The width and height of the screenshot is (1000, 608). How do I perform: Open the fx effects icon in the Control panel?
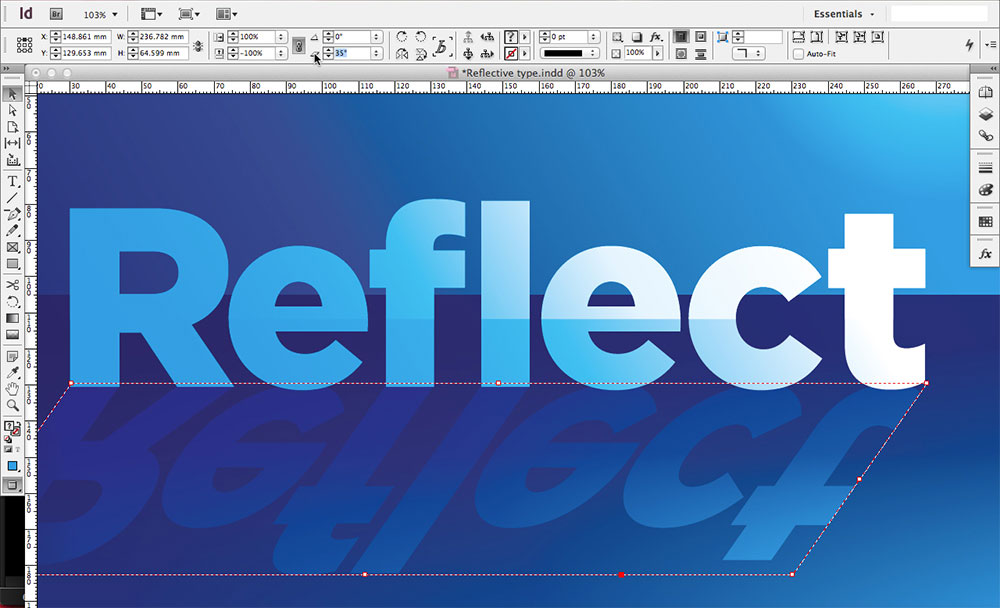656,38
